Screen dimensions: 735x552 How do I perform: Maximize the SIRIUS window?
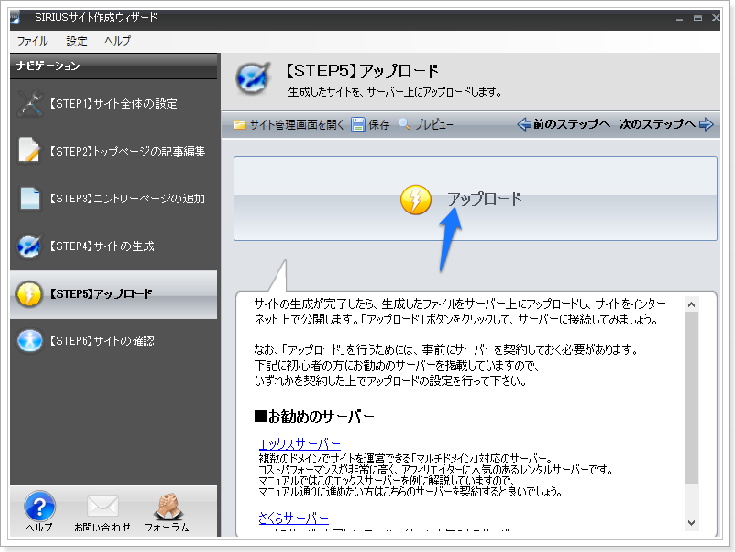tap(698, 18)
